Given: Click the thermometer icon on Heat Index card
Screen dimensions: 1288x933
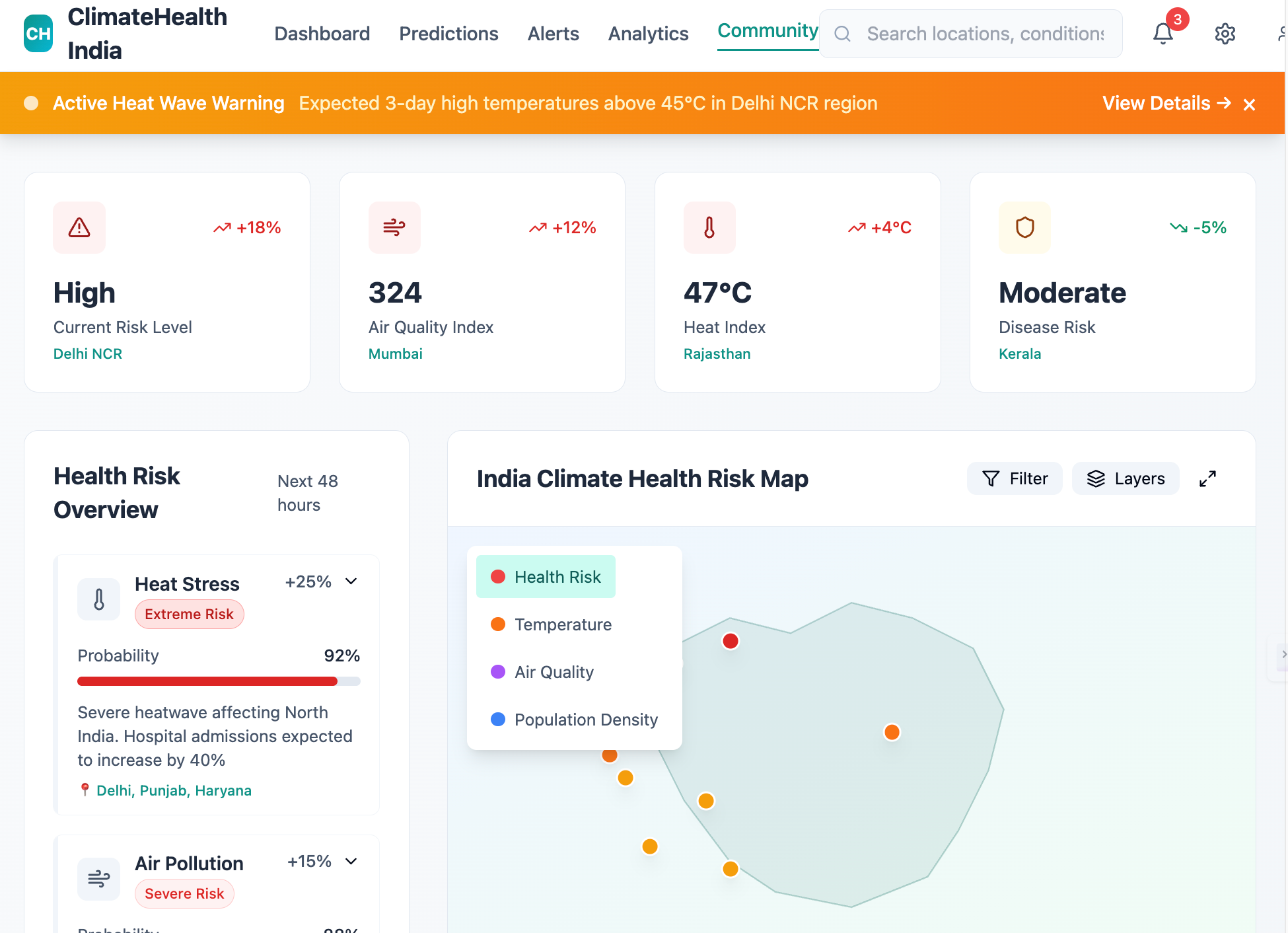Looking at the screenshot, I should click(709, 228).
